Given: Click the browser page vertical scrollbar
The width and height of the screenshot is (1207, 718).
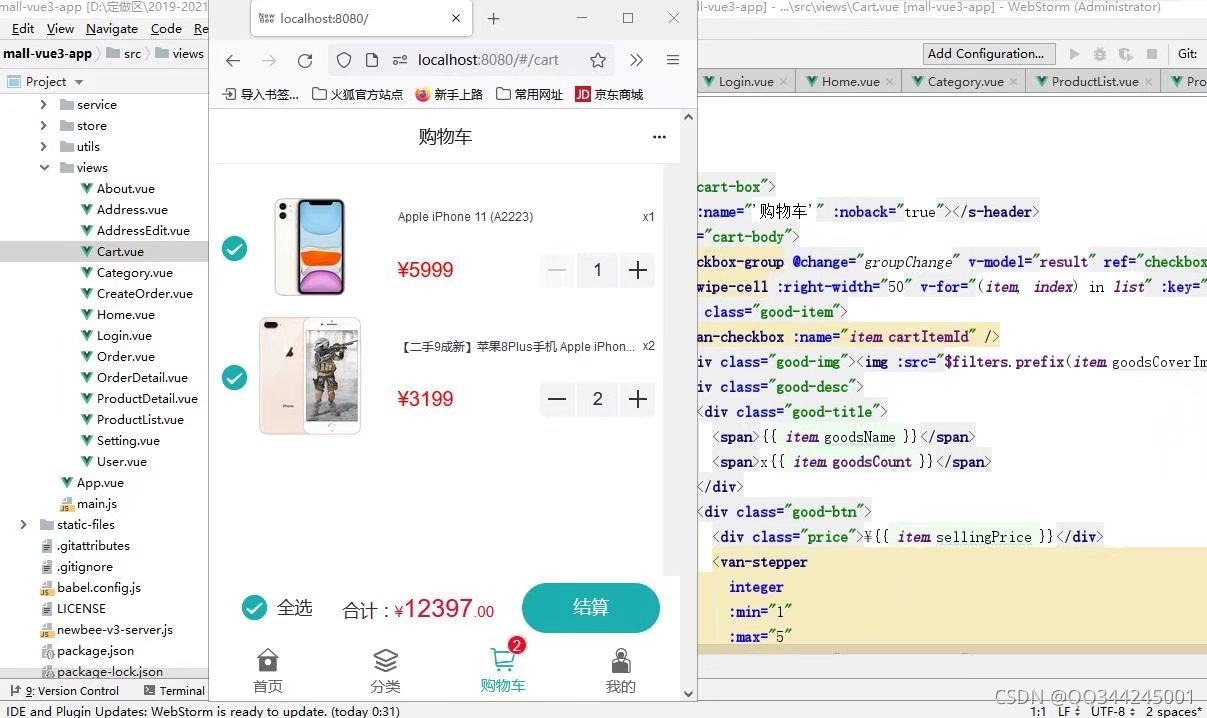Looking at the screenshot, I should click(688, 405).
